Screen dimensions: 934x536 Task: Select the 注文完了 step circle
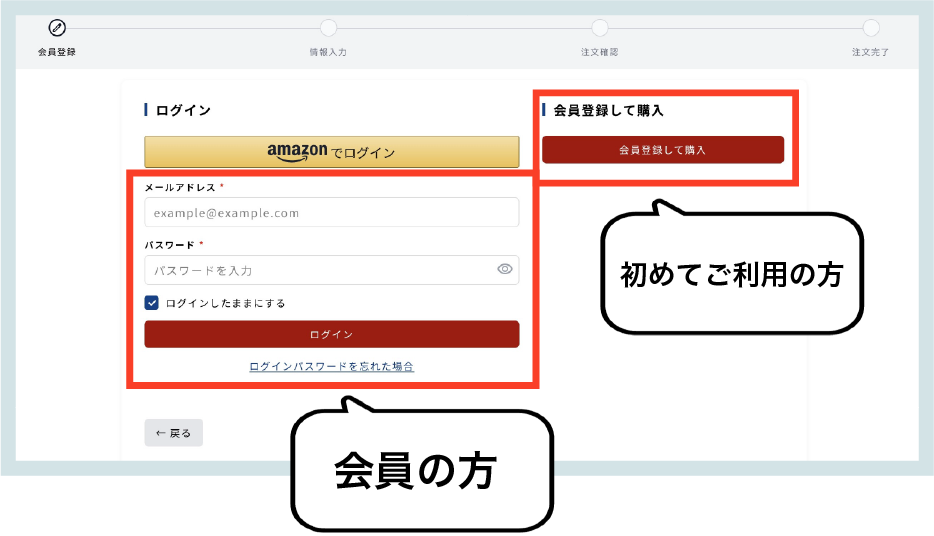point(871,27)
